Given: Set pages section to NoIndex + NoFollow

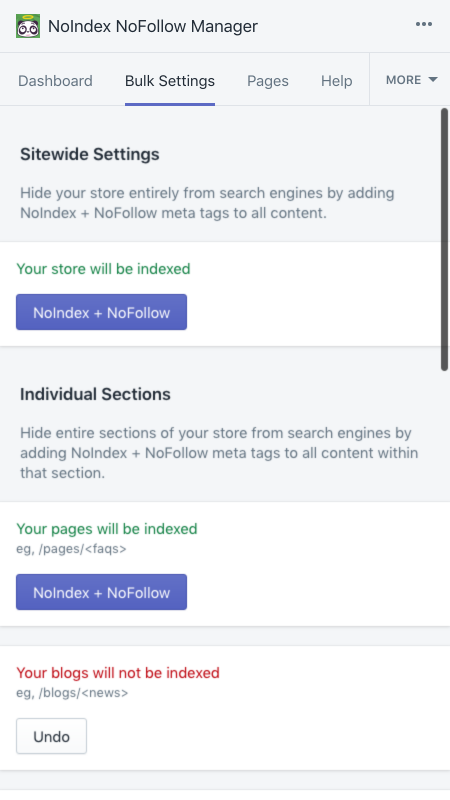Looking at the screenshot, I should coord(102,592).
